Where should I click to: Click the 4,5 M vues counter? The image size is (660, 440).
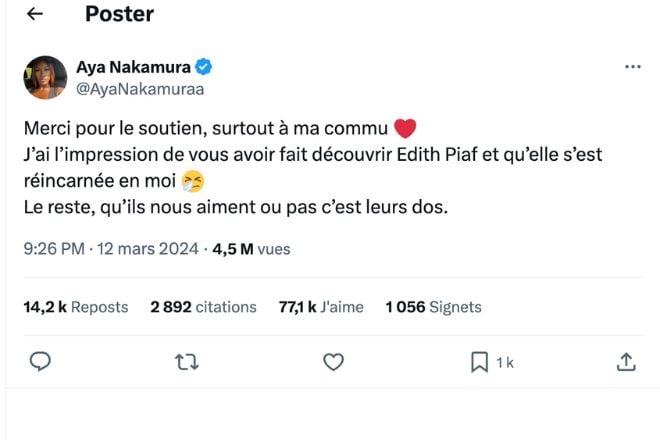pyautogui.click(x=251, y=249)
